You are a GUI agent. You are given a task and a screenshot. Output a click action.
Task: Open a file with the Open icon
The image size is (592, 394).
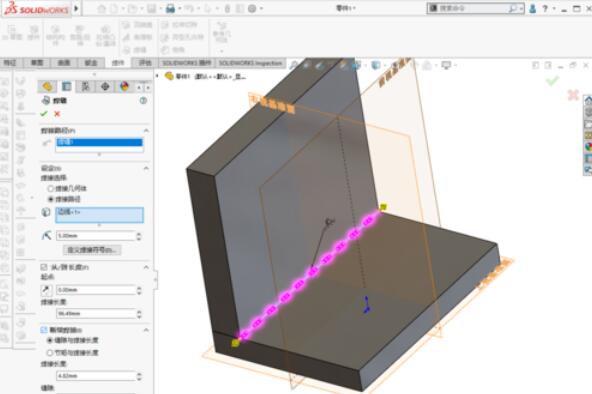pyautogui.click(x=132, y=8)
